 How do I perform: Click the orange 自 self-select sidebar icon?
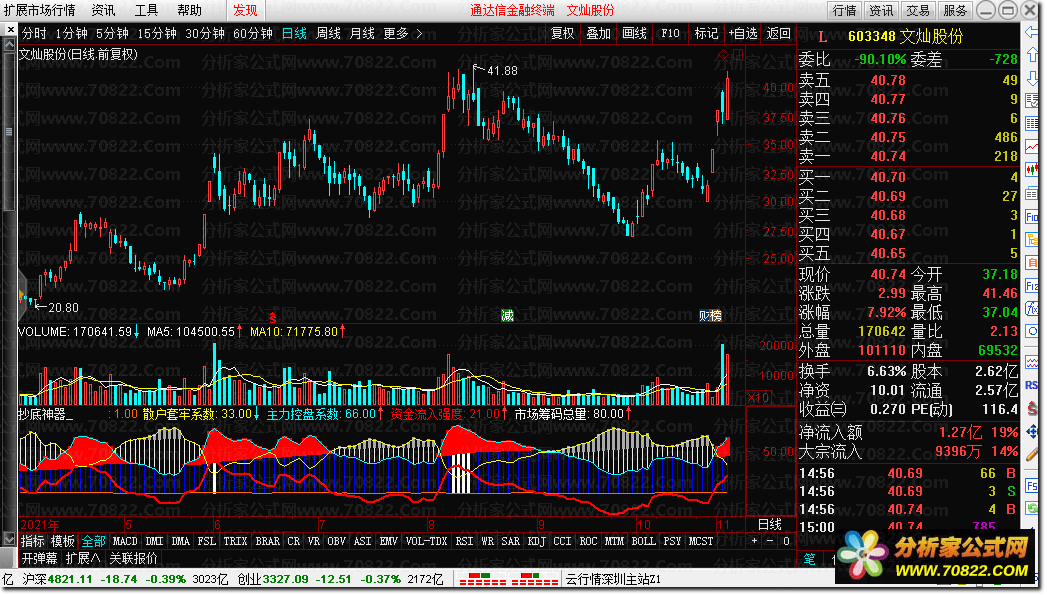coord(1032,262)
